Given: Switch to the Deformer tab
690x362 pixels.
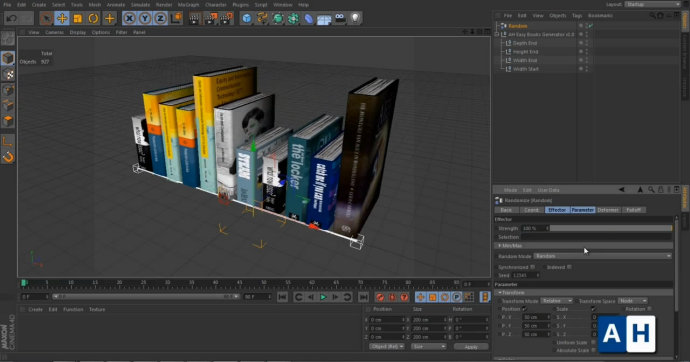Looking at the screenshot, I should tap(608, 210).
